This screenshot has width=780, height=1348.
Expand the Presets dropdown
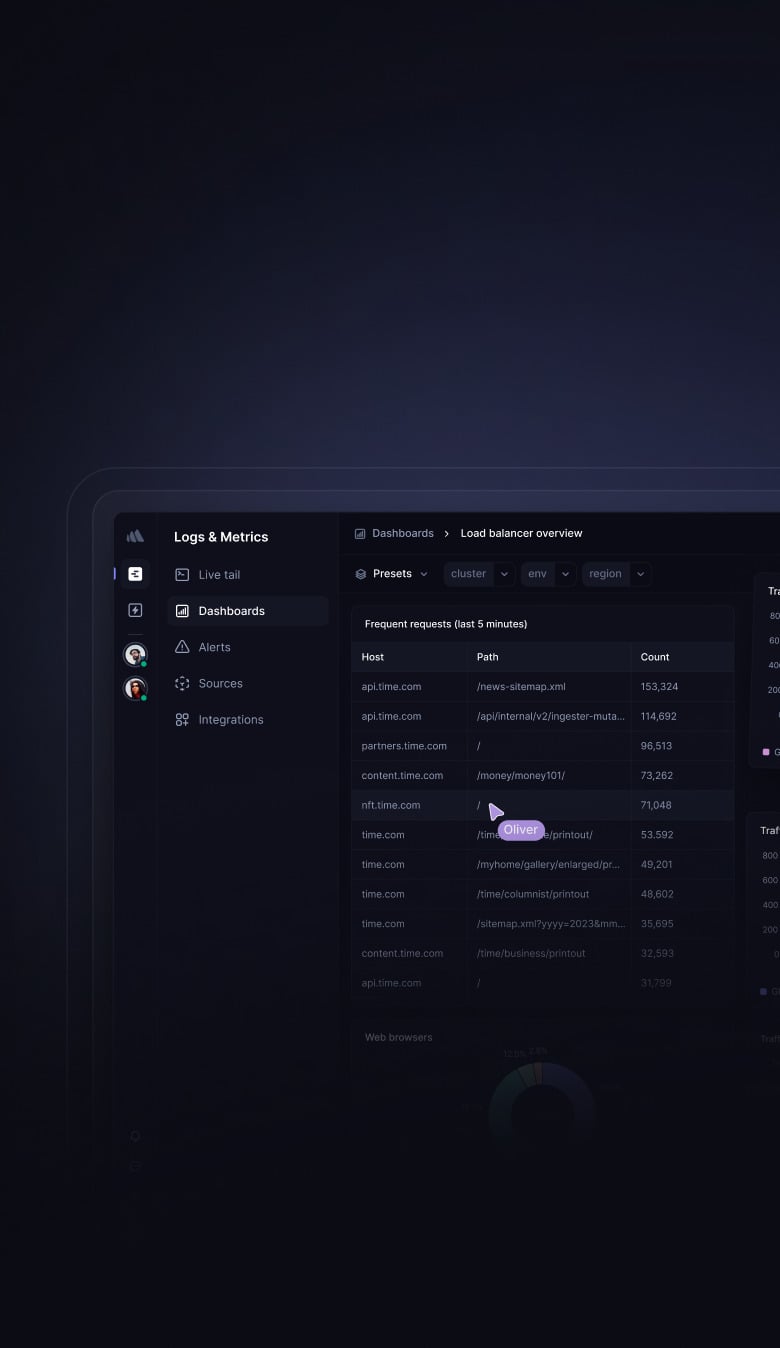pos(392,574)
